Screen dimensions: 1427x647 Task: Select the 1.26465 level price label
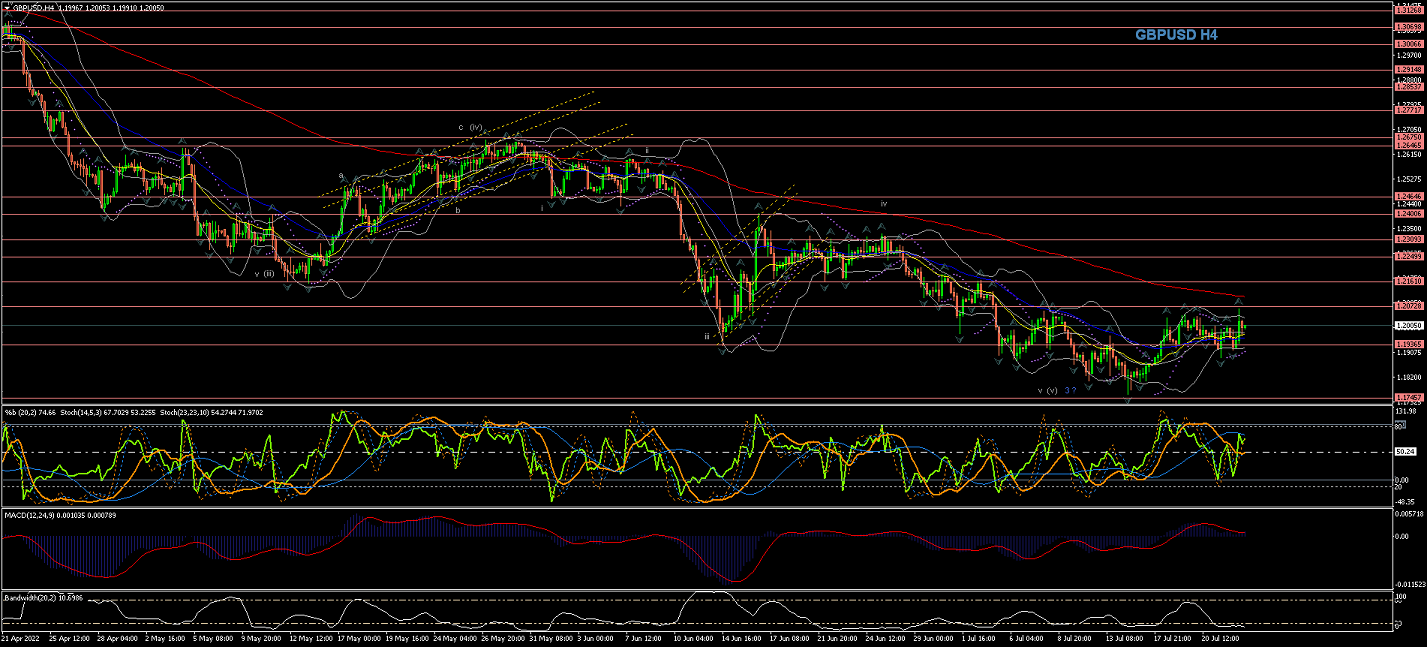1407,146
